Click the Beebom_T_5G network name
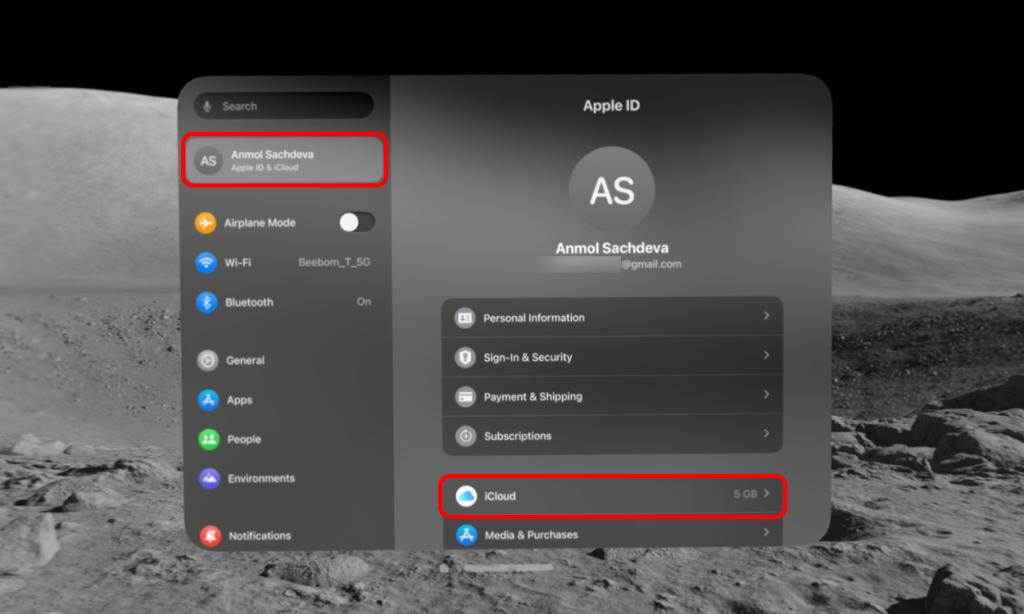 point(334,262)
